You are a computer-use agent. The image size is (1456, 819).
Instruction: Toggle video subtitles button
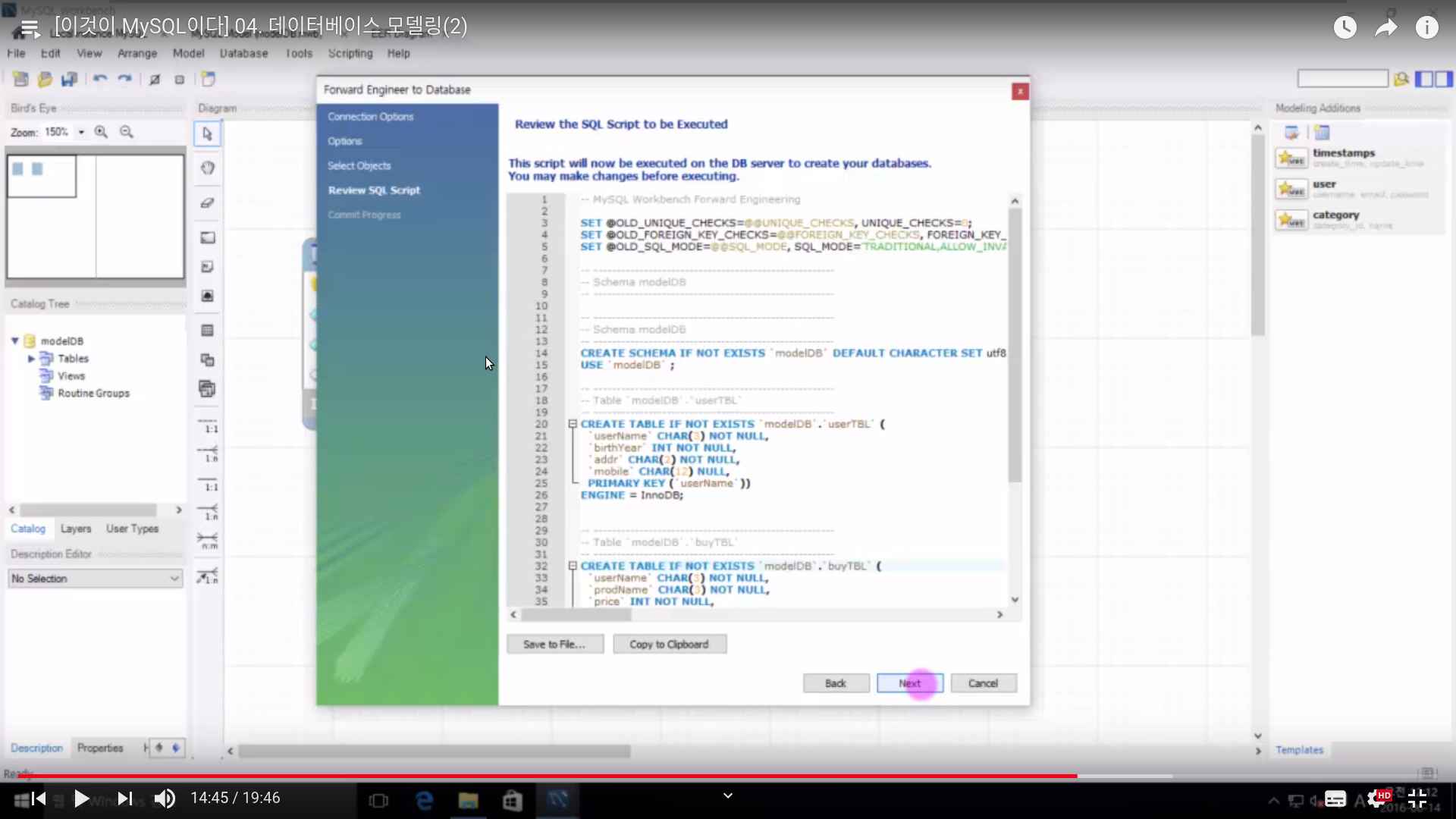coord(1335,799)
